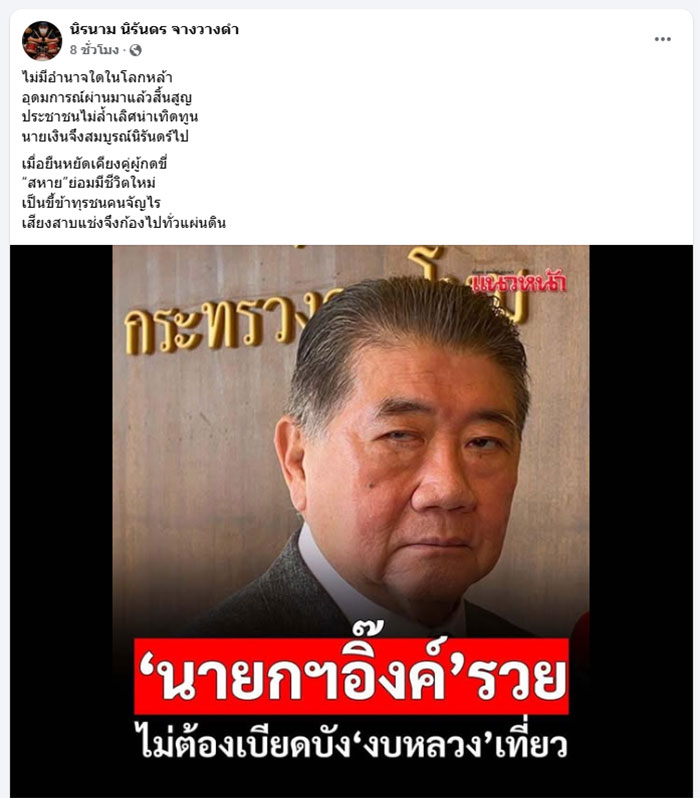Click the line 'ประชาชนไม่ล้ำเลิศน่าเทิดทูน'

tap(110, 117)
